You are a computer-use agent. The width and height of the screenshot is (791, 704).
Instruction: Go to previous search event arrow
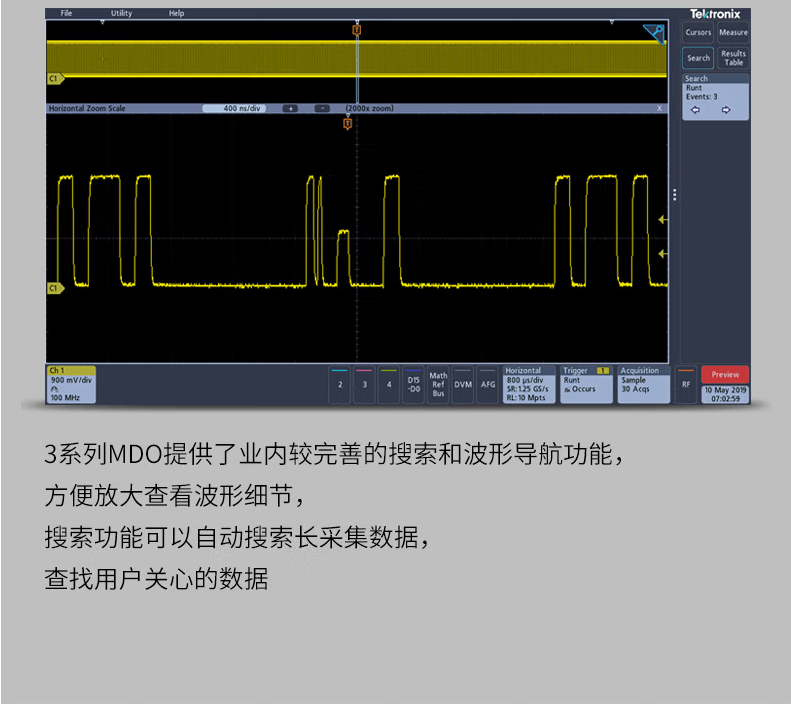point(695,110)
